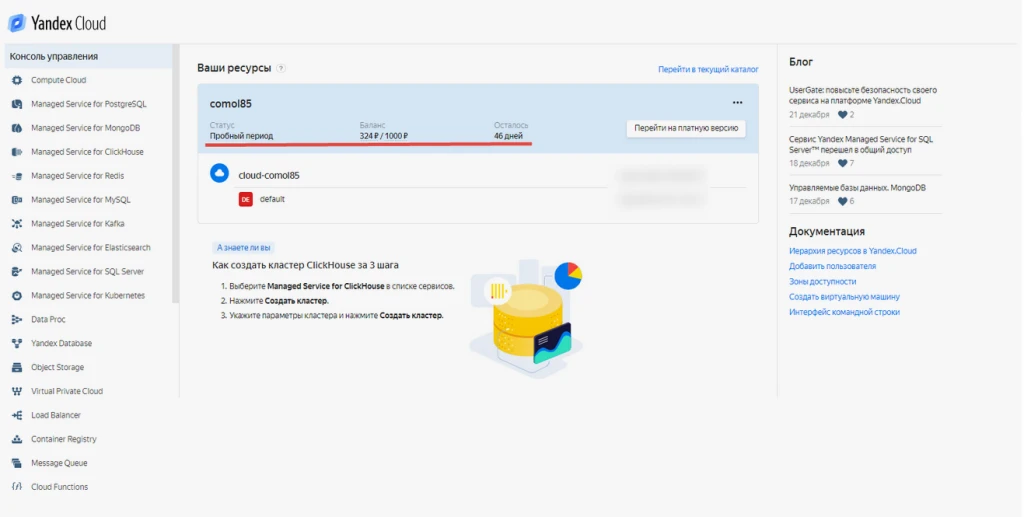
Task: Click balance value 324 ₽ / 1000 ₽
Action: pos(383,136)
